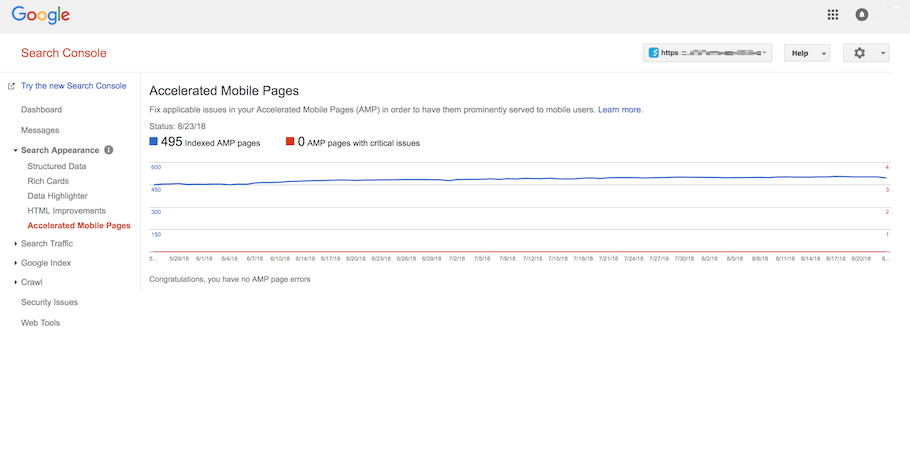Open the Google apps grid icon
The width and height of the screenshot is (910, 453).
point(833,15)
